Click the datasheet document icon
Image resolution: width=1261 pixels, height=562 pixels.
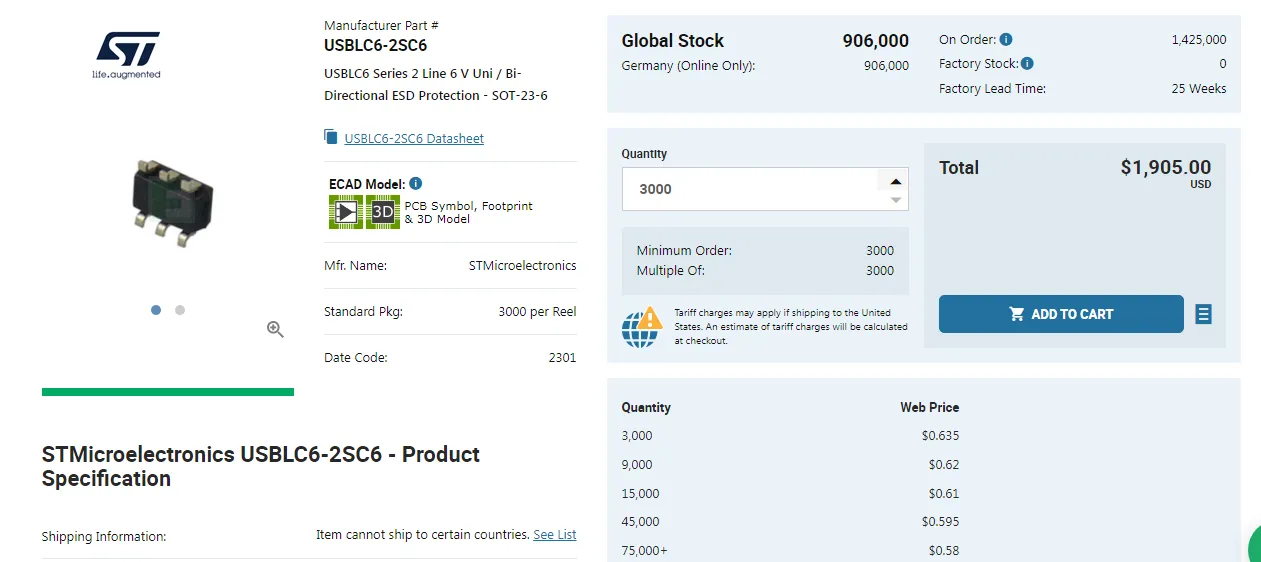331,137
